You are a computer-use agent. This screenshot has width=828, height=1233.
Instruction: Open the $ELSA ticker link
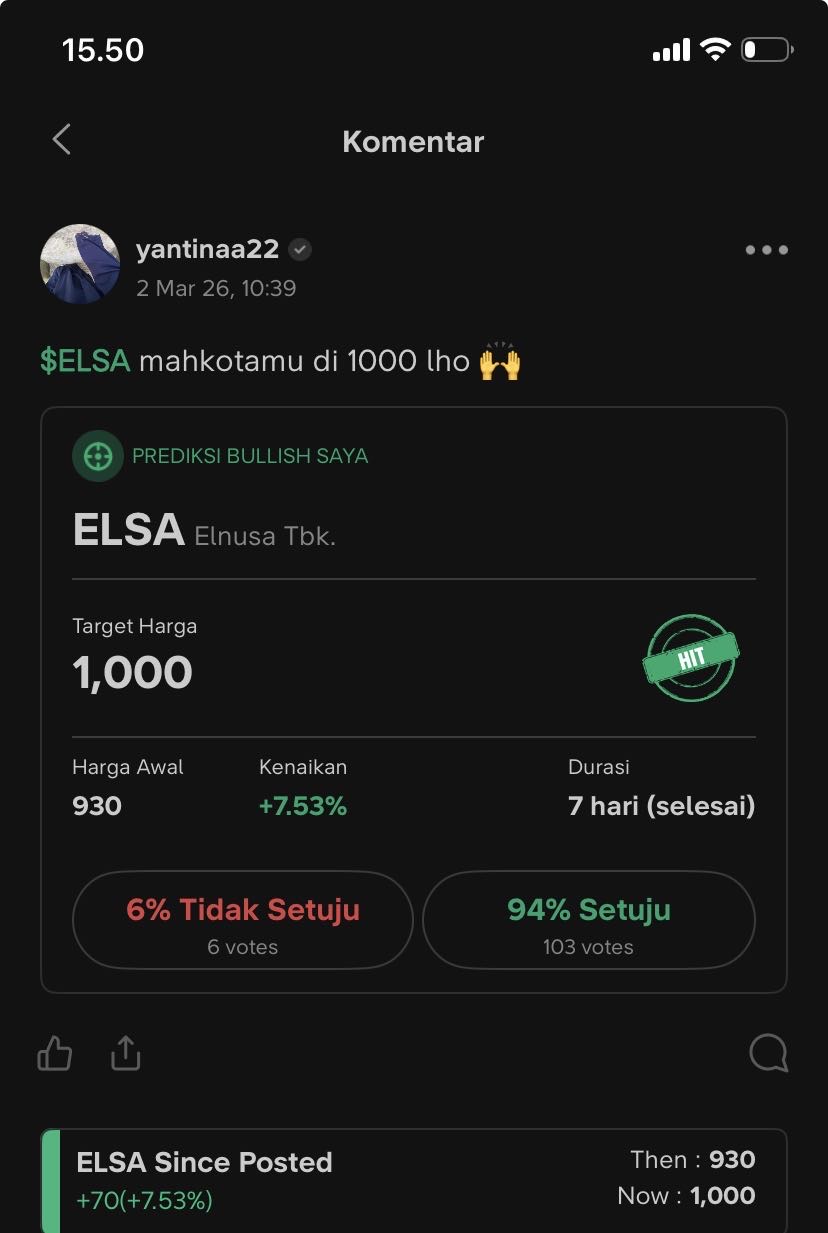(x=85, y=361)
